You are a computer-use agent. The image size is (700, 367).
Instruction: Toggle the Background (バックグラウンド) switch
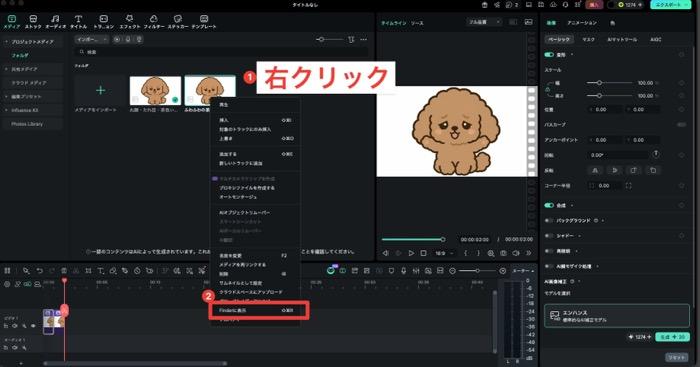click(549, 221)
